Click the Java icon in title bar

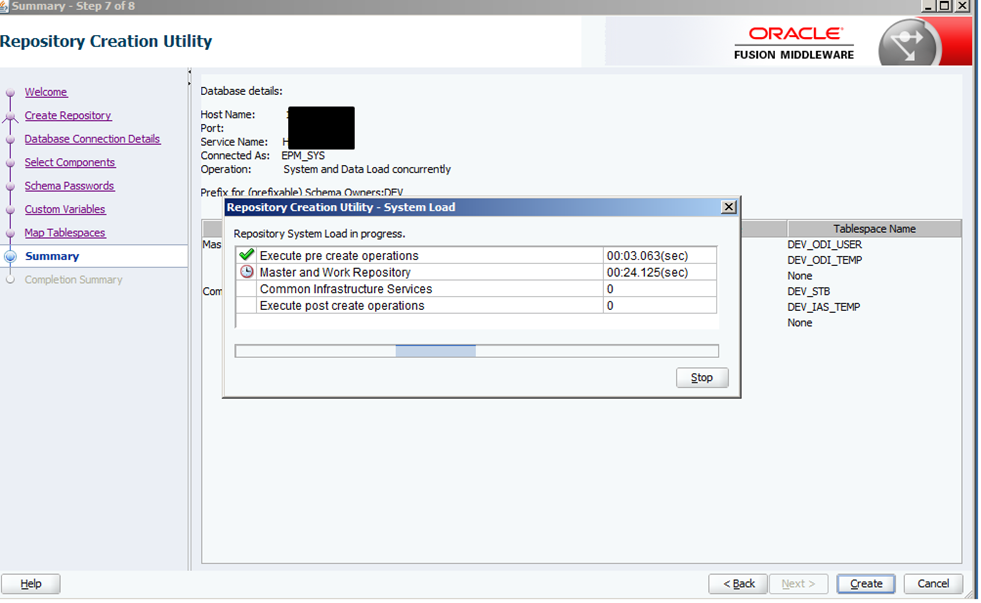click(x=5, y=6)
